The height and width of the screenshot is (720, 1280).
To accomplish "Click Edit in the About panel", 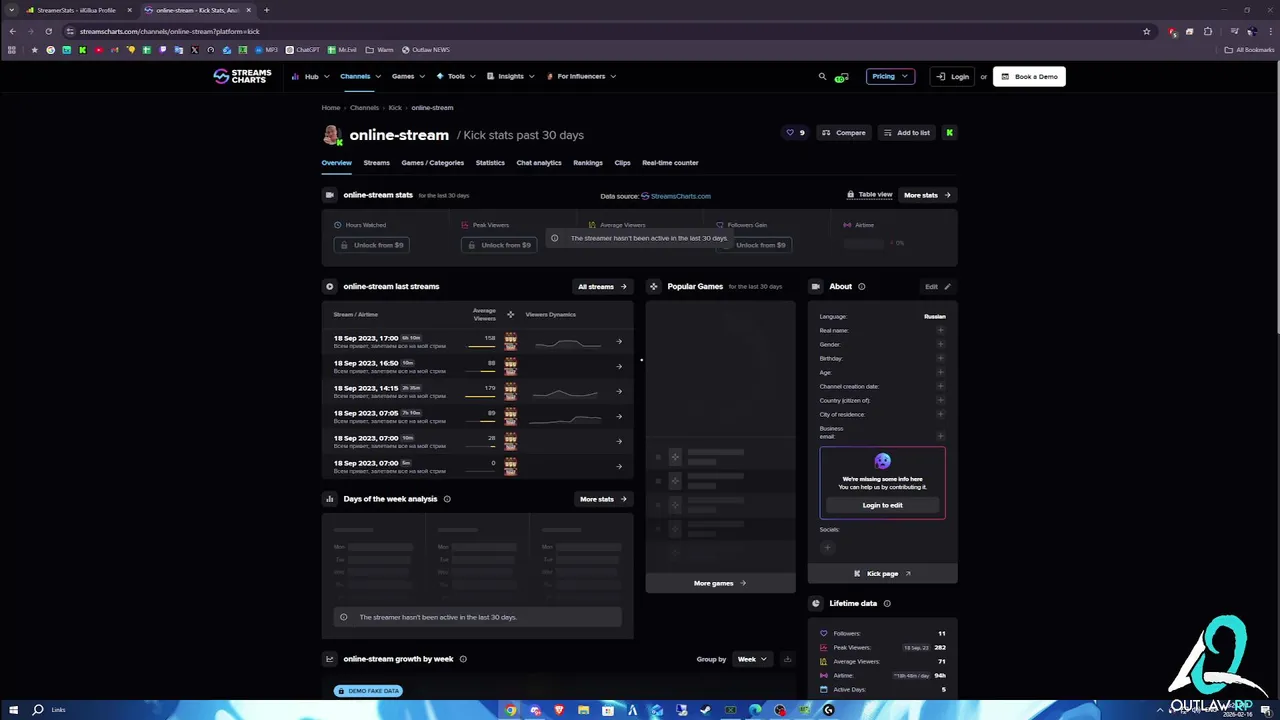I will pos(937,287).
